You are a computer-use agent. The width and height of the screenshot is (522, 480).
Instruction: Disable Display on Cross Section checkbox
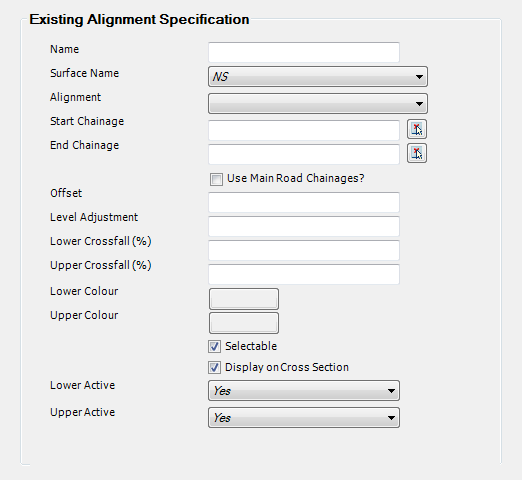click(x=214, y=368)
